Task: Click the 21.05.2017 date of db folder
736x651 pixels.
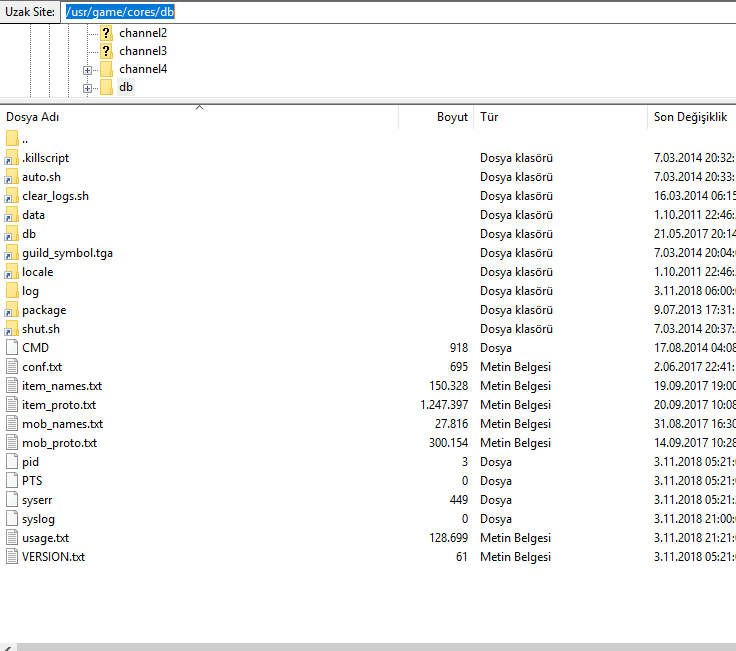Action: (694, 234)
